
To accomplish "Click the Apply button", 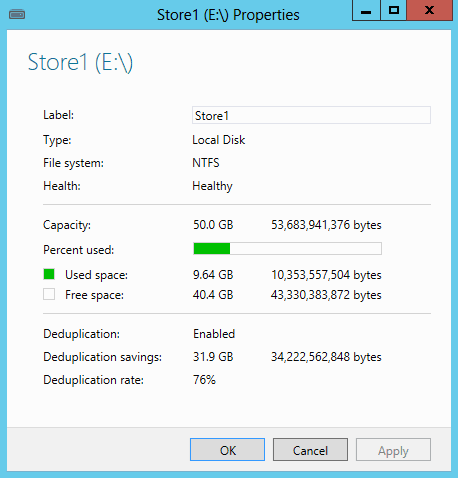I will 393,450.
